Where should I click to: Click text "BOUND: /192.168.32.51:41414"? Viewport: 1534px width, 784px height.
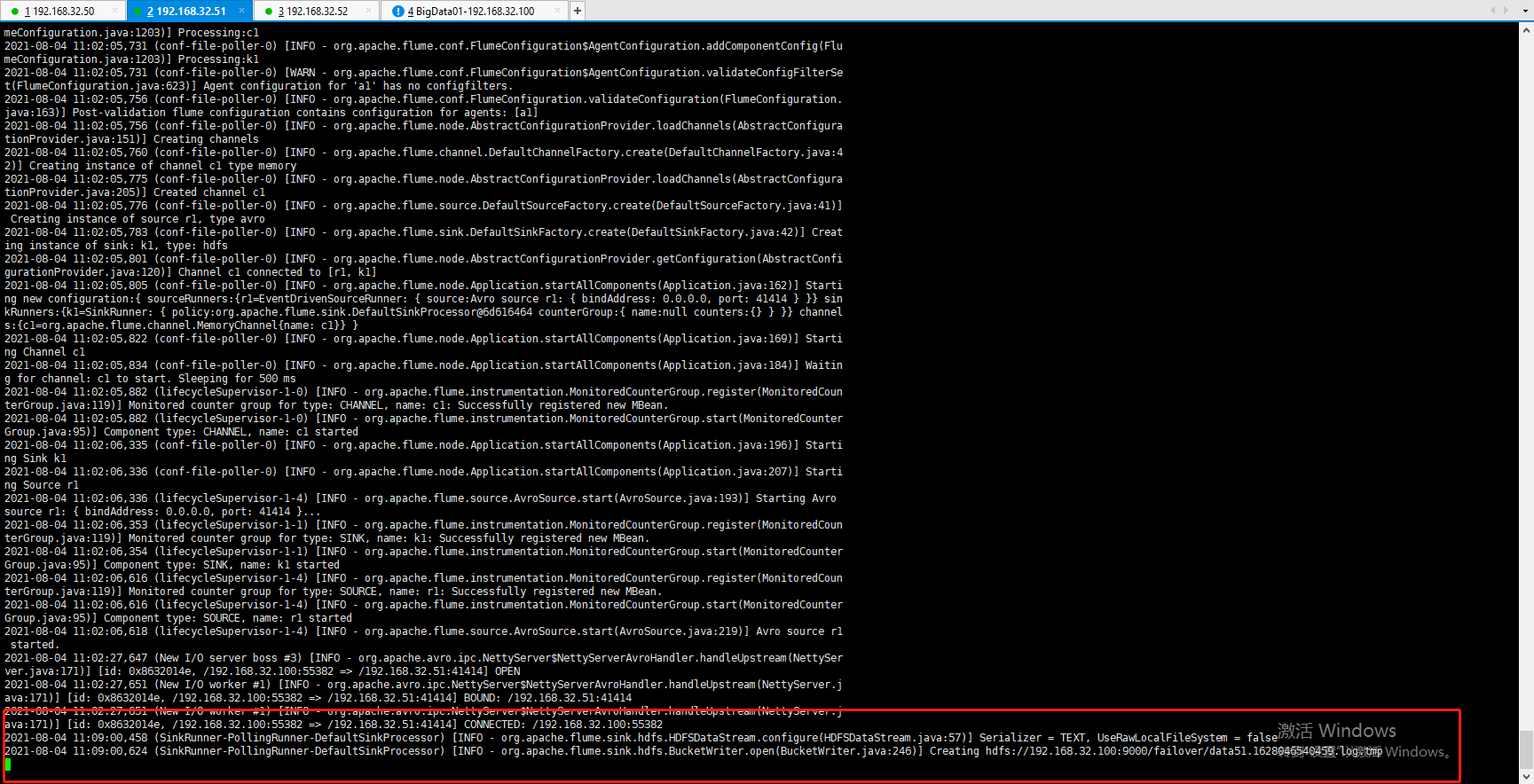click(x=548, y=698)
